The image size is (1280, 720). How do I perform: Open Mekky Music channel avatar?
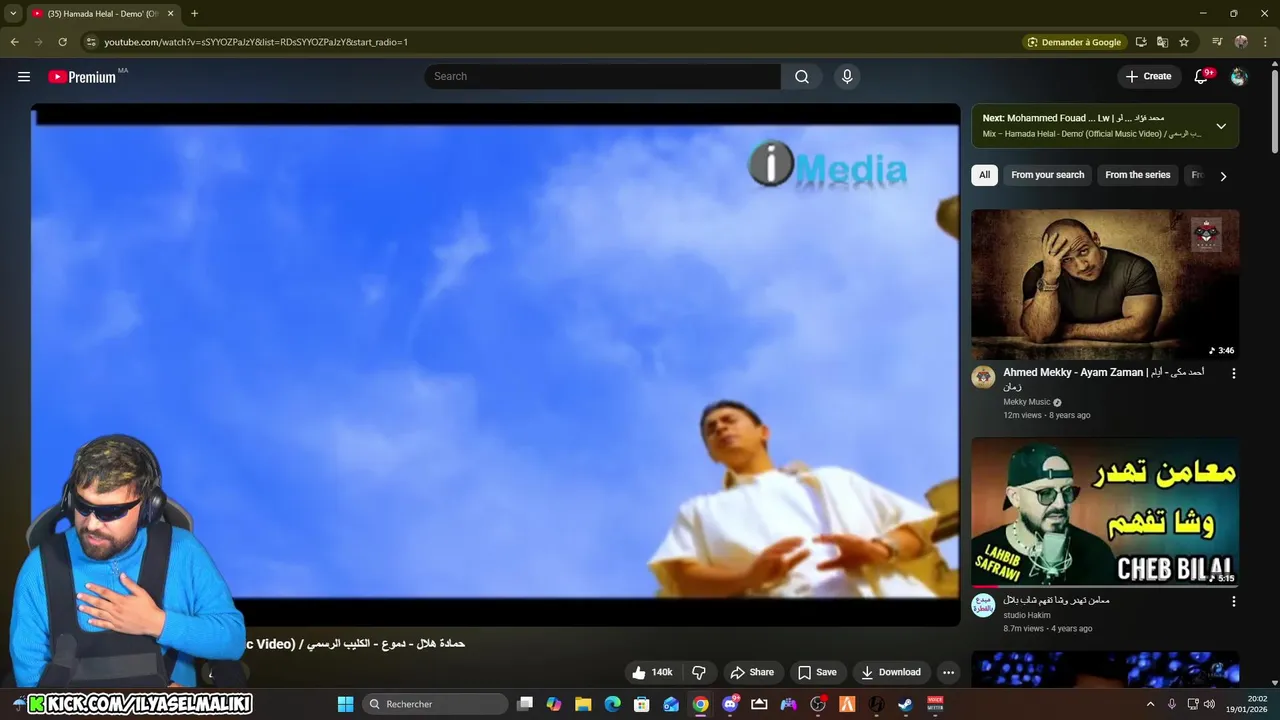(x=983, y=377)
